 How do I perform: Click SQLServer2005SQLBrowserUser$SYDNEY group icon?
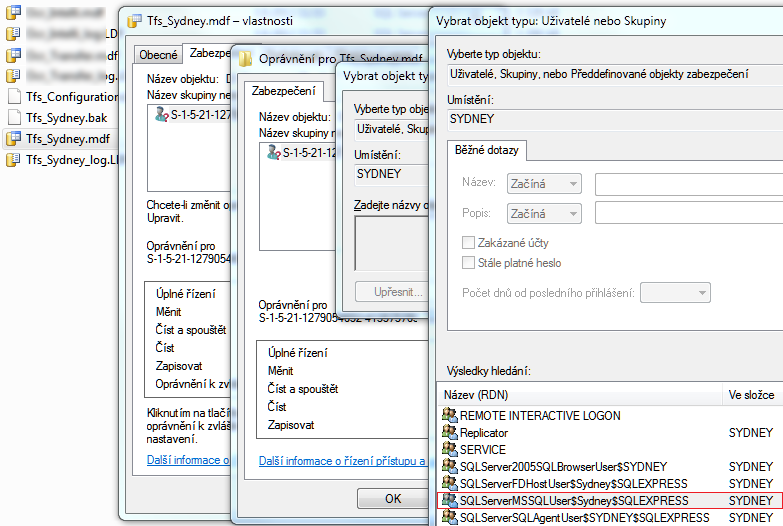(x=449, y=466)
